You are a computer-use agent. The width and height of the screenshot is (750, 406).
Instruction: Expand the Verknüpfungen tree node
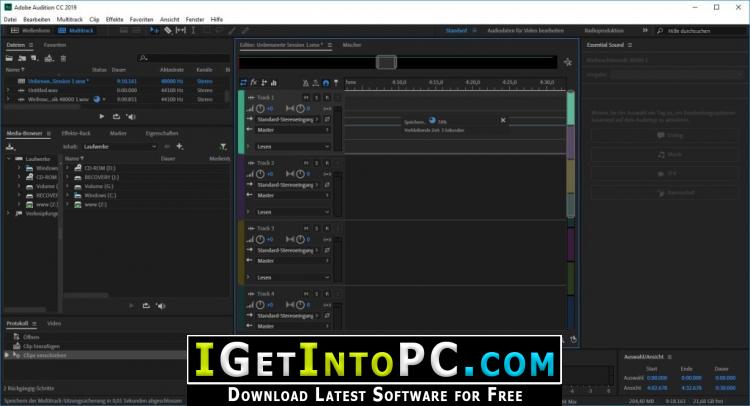click(9, 213)
